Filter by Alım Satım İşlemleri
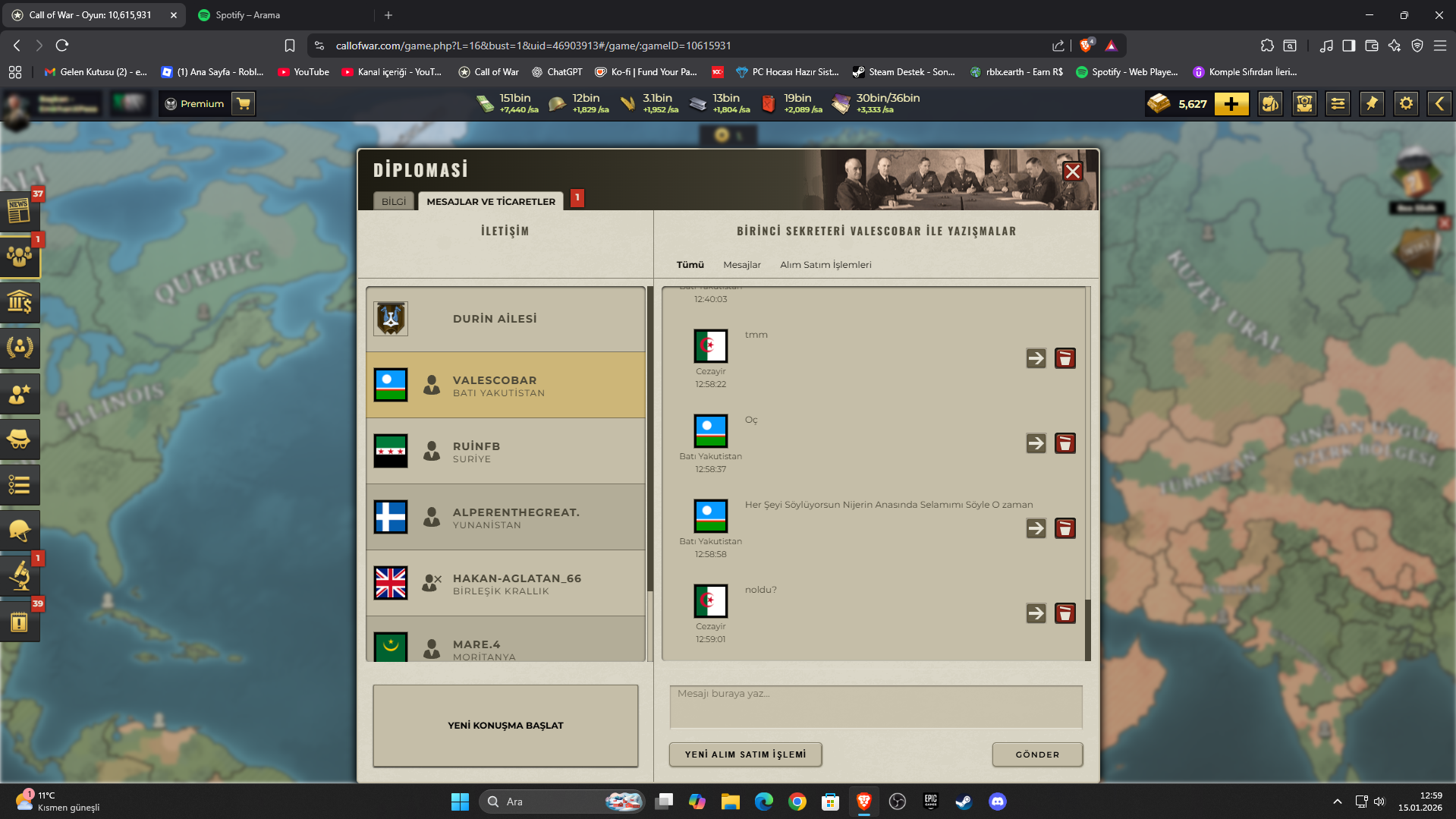The width and height of the screenshot is (1456, 819). coord(825,265)
